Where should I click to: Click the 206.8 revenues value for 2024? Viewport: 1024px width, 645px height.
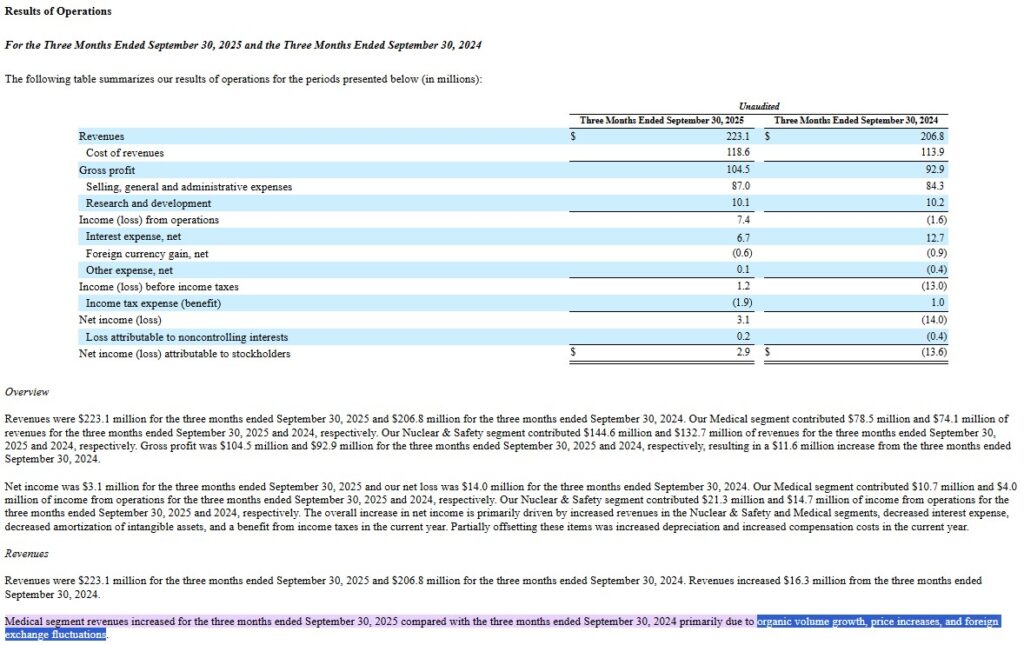click(x=931, y=136)
